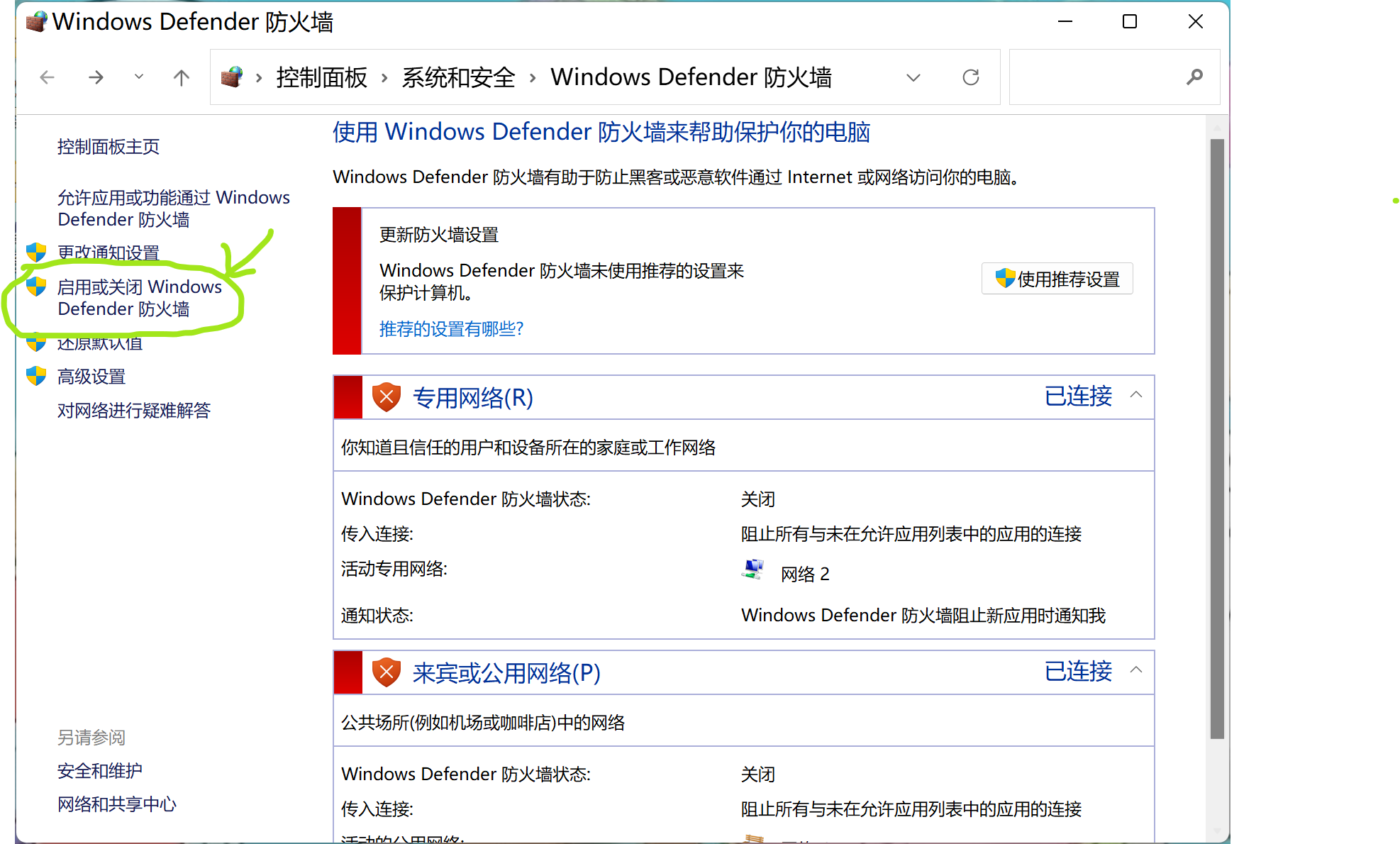Screen dimensions: 1400x844
Task: Click the refresh icon in address bar
Action: (970, 77)
